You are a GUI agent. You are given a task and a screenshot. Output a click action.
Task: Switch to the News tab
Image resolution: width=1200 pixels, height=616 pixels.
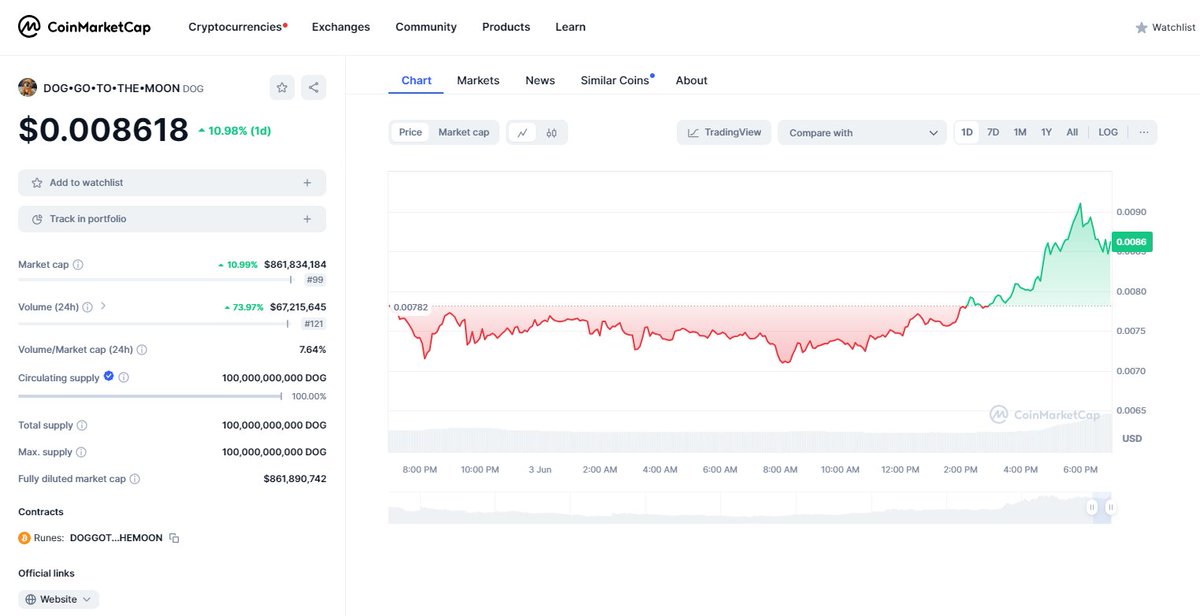[540, 80]
